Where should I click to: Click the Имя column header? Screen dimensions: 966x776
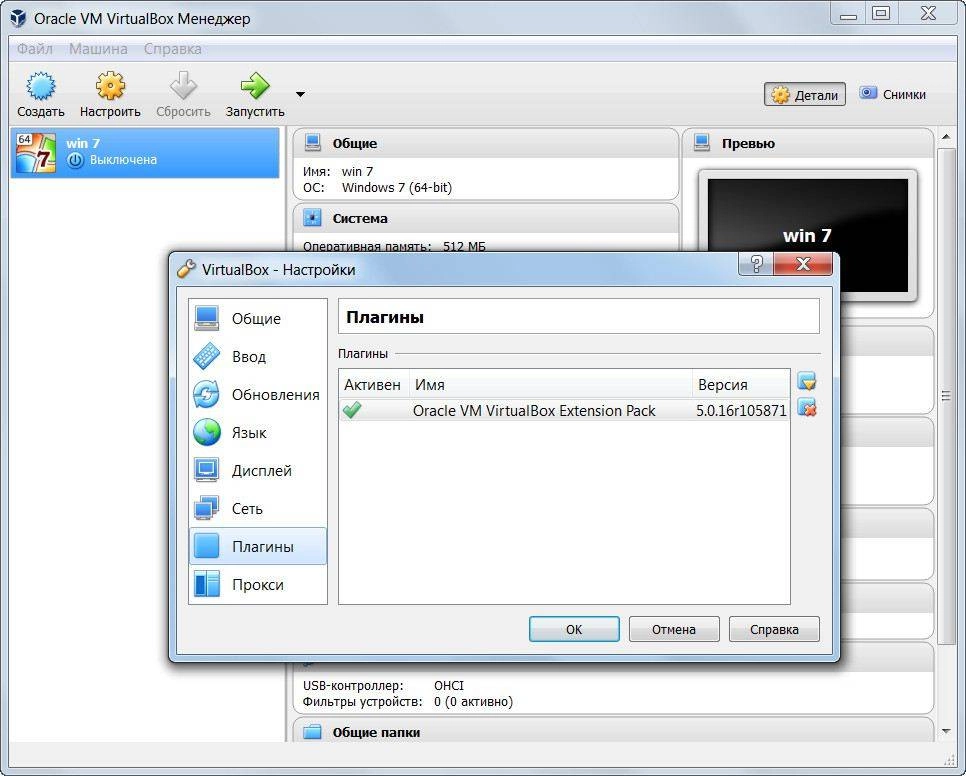click(x=551, y=385)
